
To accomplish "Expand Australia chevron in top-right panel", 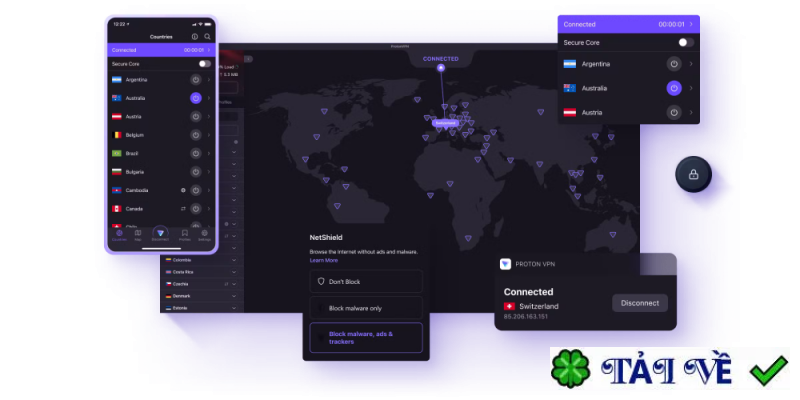I will click(x=691, y=88).
